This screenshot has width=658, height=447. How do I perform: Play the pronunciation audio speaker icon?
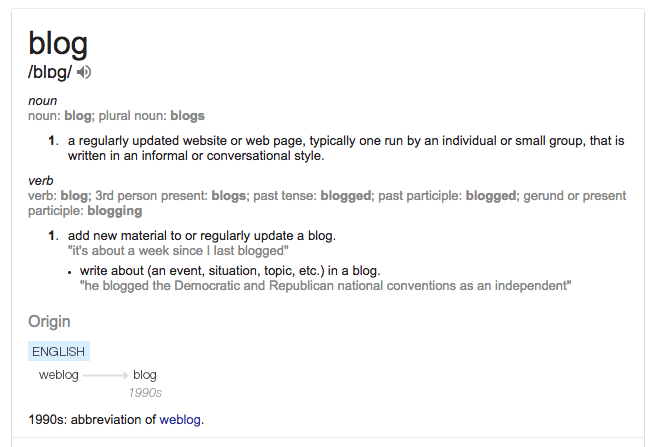tap(84, 72)
